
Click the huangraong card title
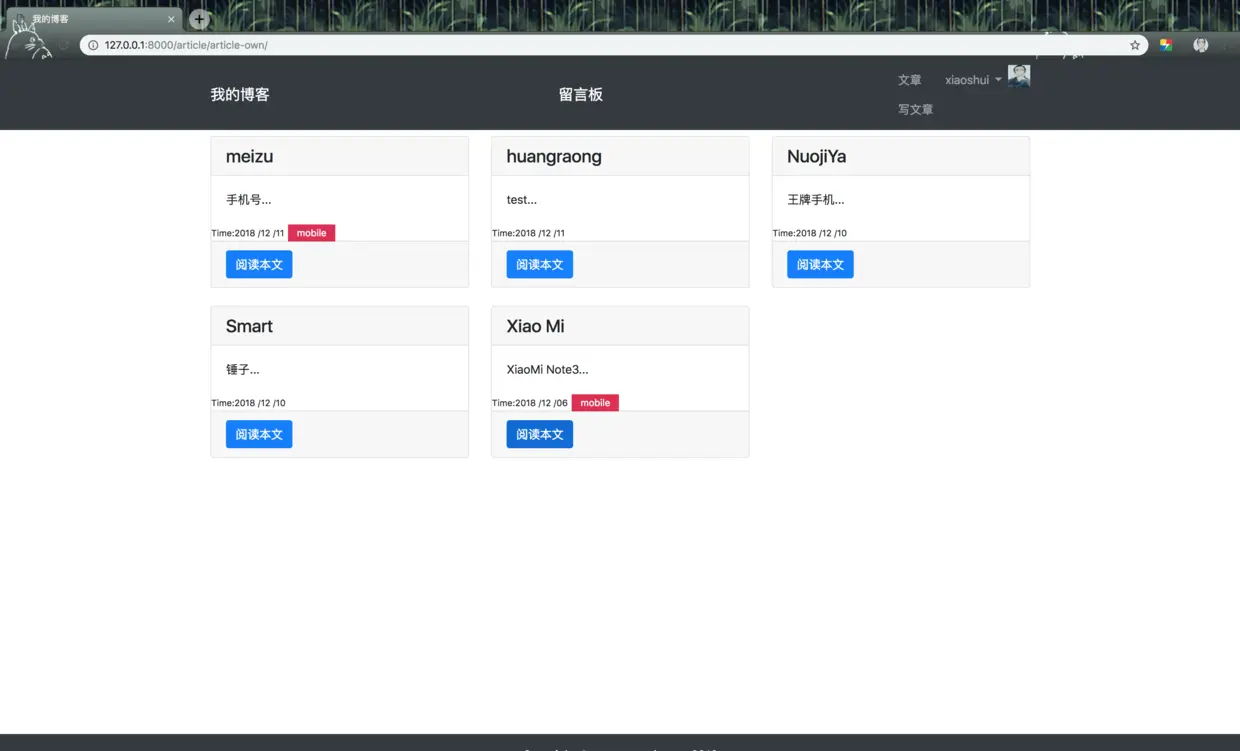554,157
